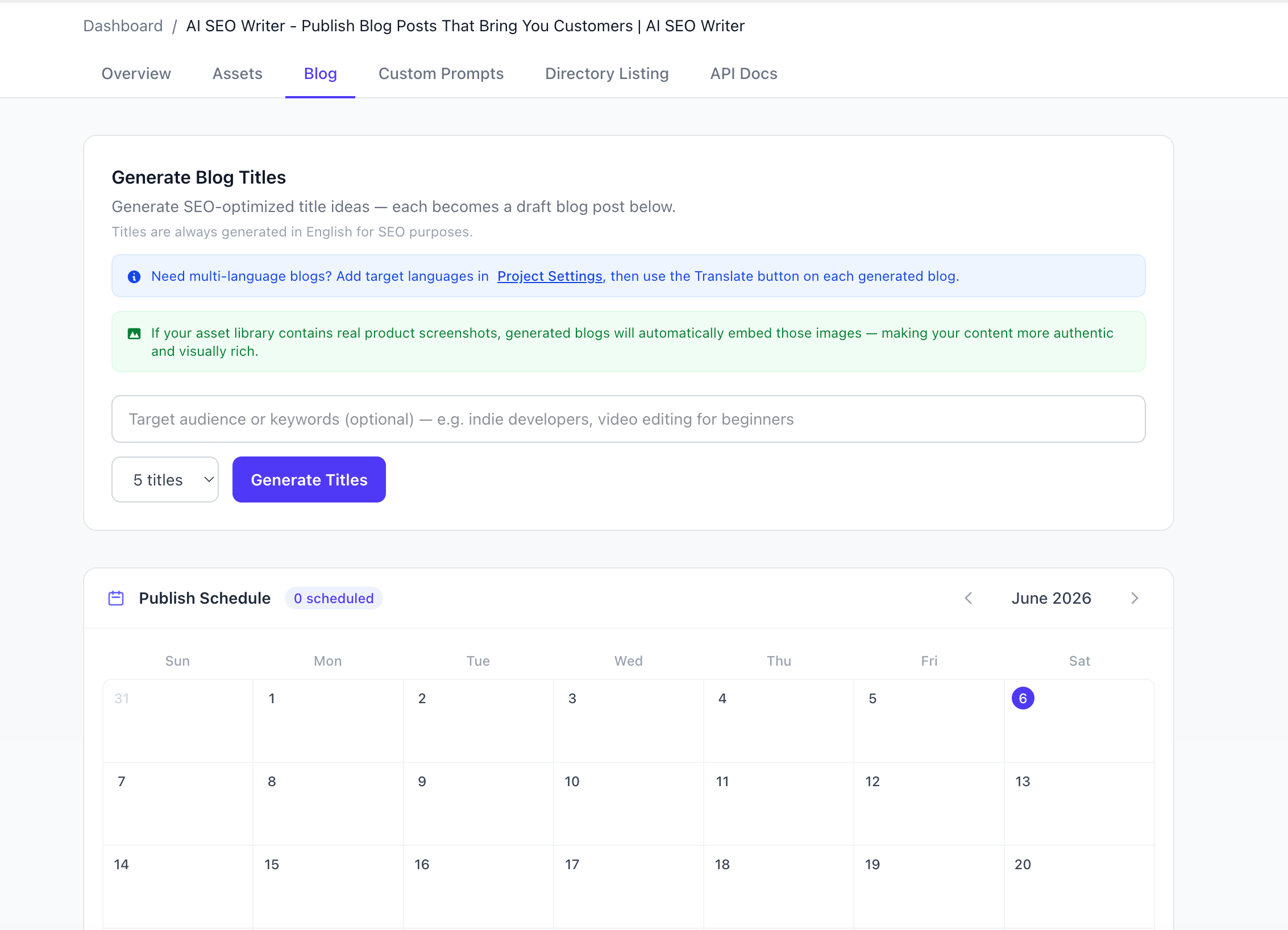Click the Sun column header

click(x=177, y=661)
